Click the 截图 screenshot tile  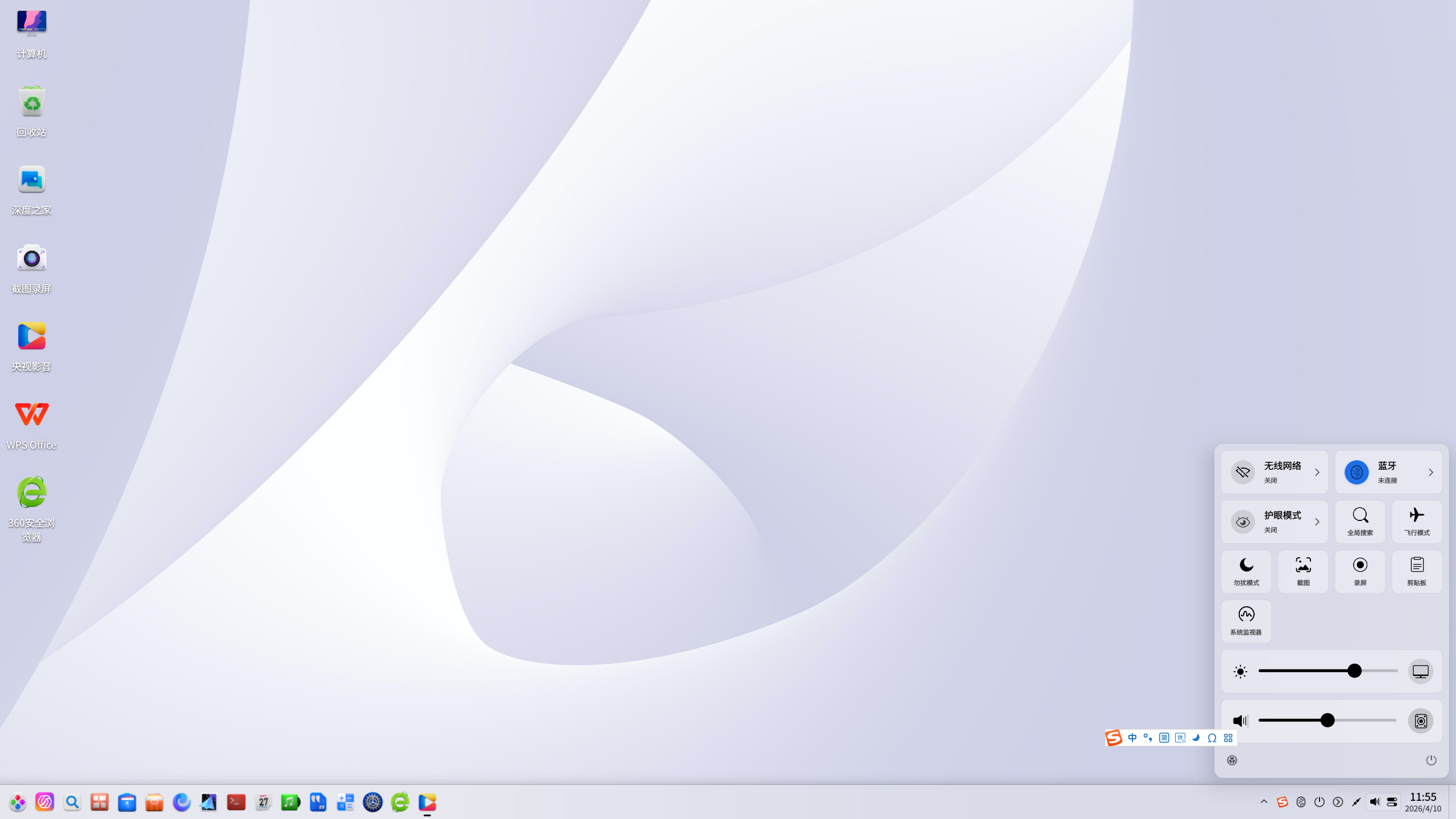pos(1303,571)
